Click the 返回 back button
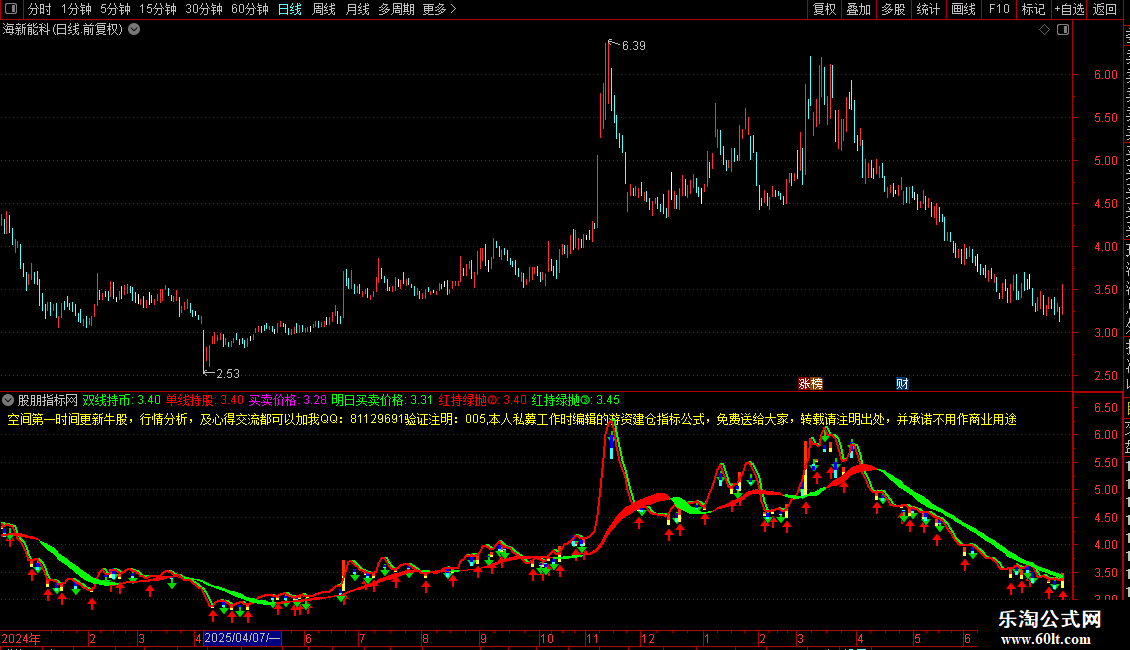Screen dimensions: 1130x650 pyautogui.click(x=1105, y=9)
